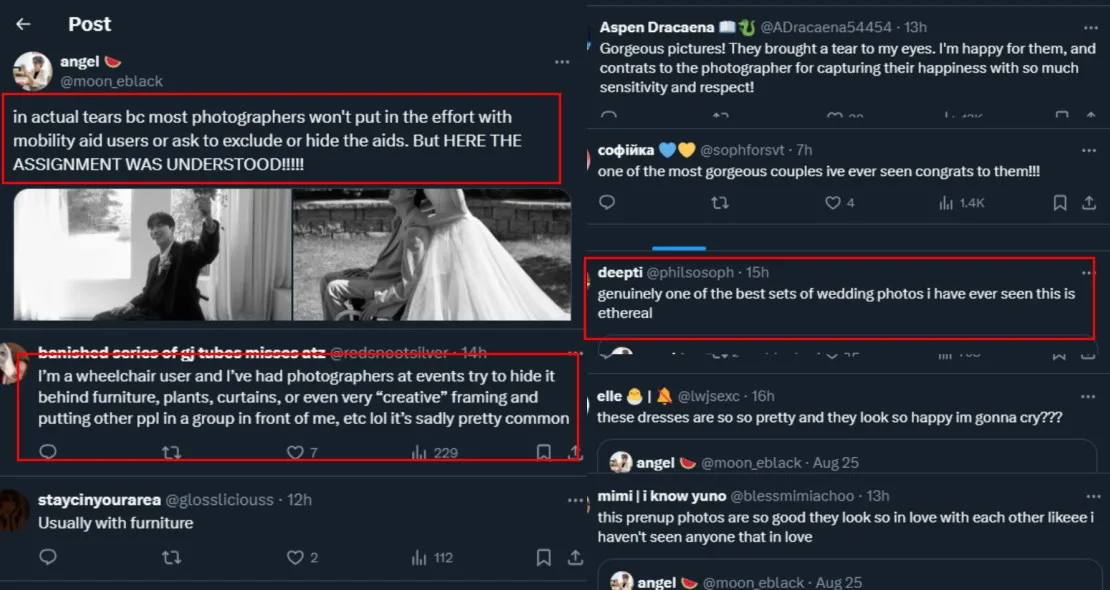Bookmark софійка's reply

pyautogui.click(x=1059, y=203)
